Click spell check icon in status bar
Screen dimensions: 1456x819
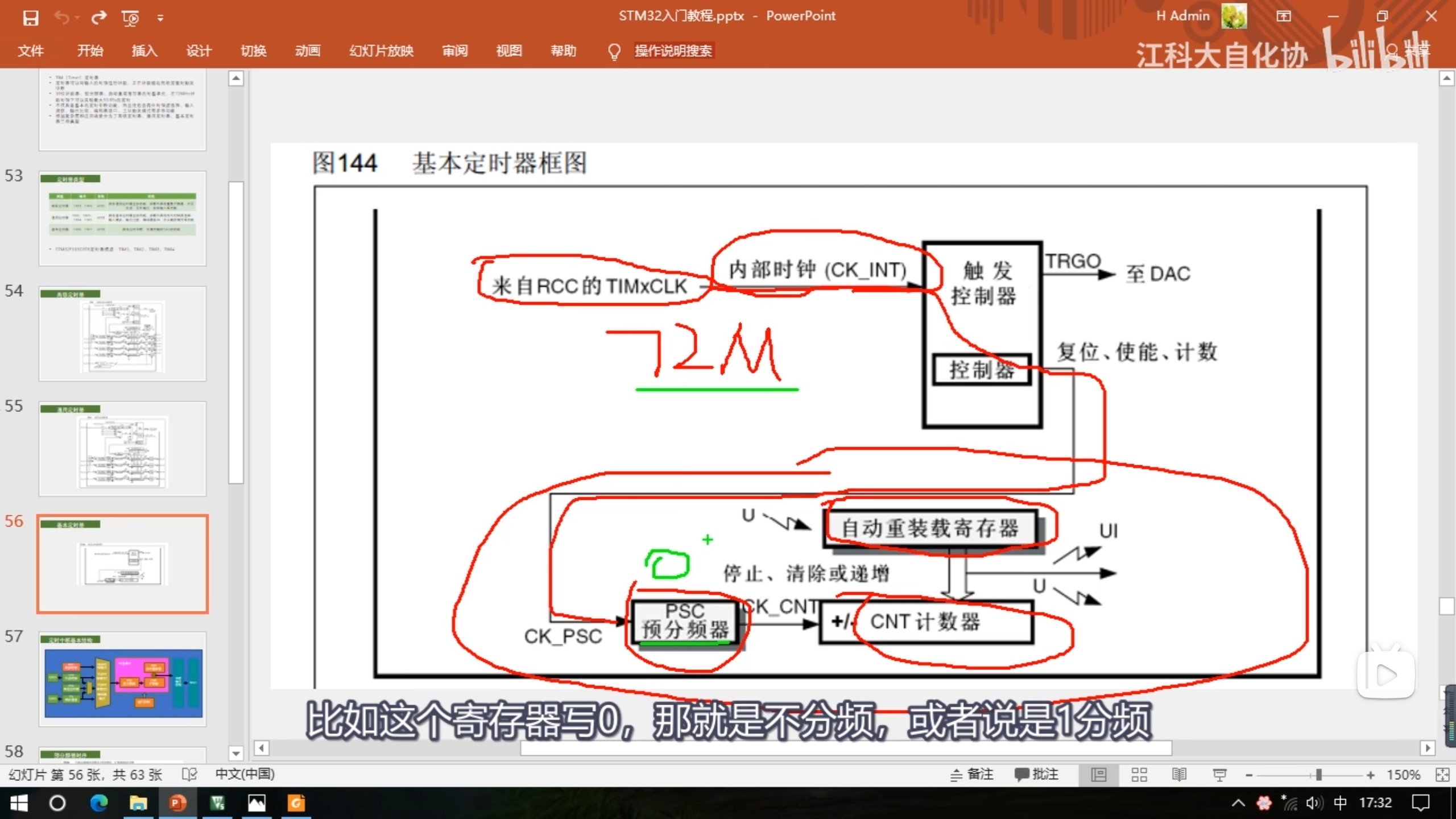click(189, 775)
